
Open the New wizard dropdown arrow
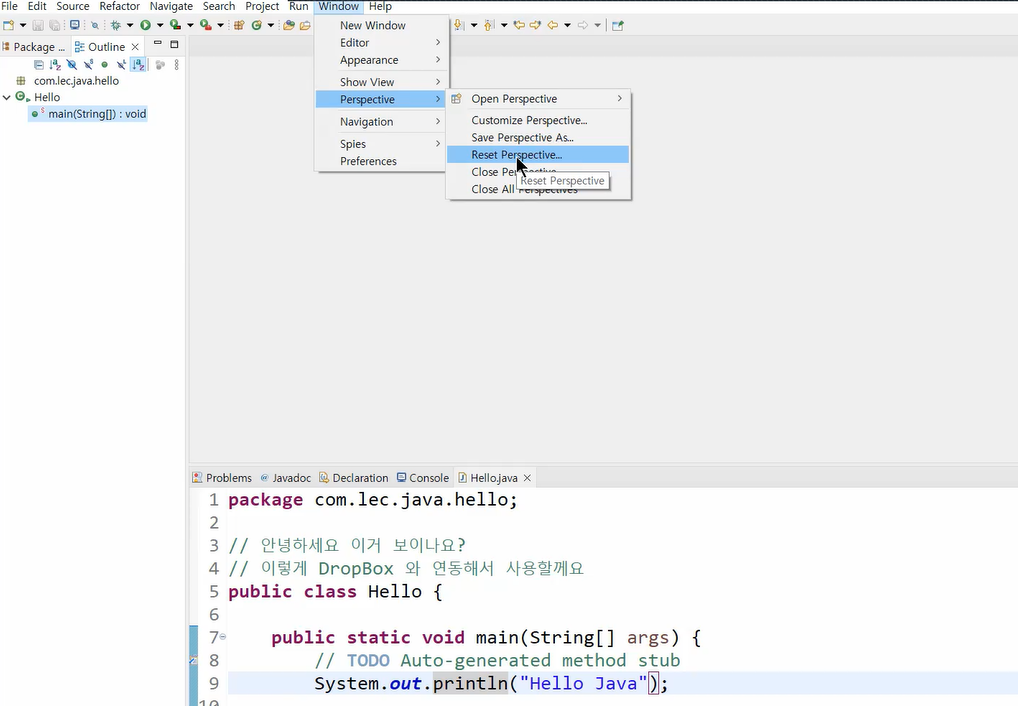pyautogui.click(x=23, y=25)
